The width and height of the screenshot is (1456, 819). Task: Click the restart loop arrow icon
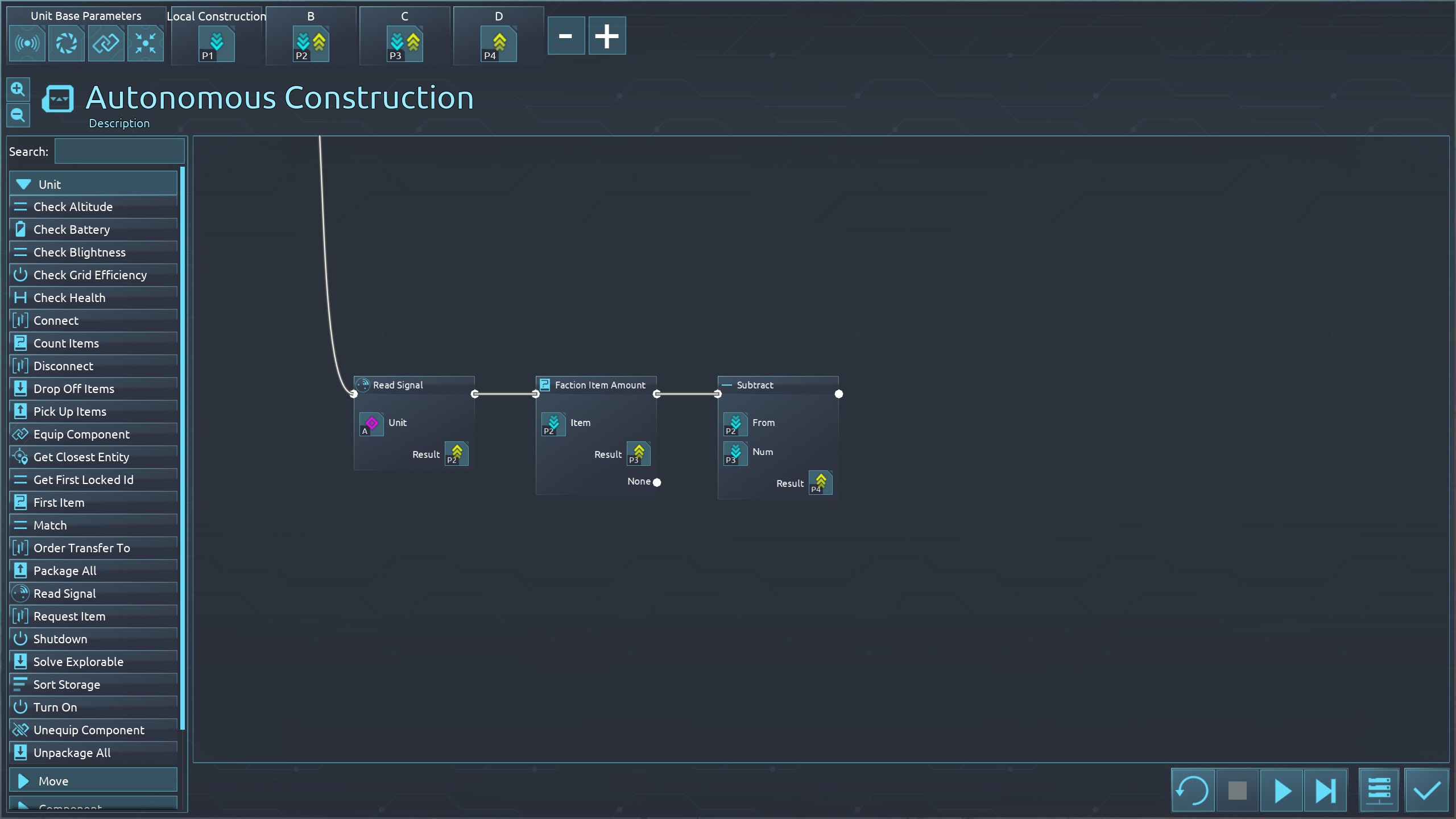tap(1193, 791)
